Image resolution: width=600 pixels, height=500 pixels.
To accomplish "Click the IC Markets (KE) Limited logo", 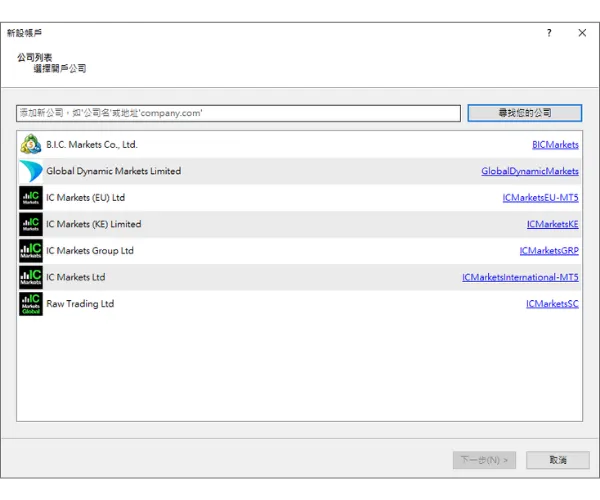I will (x=30, y=224).
